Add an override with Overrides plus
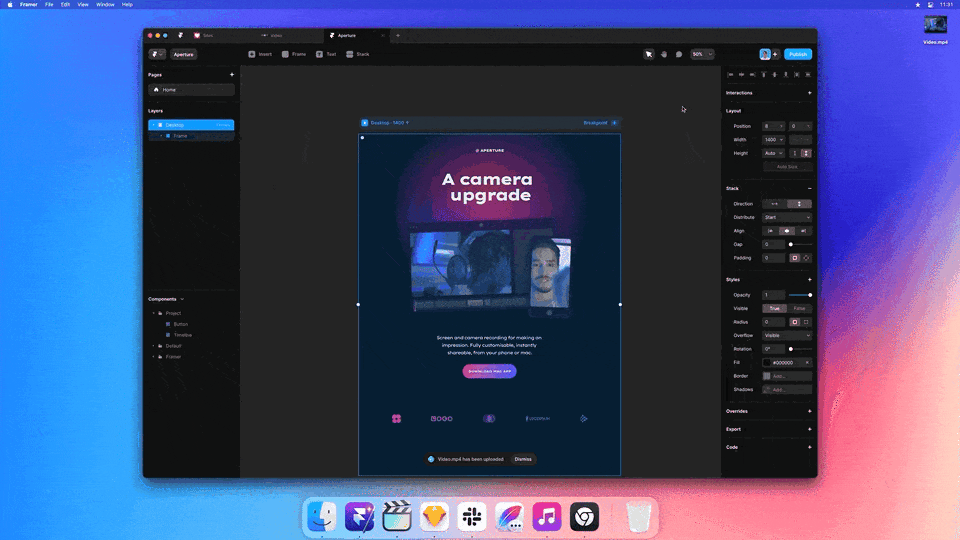Viewport: 960px width, 540px height. coord(809,411)
